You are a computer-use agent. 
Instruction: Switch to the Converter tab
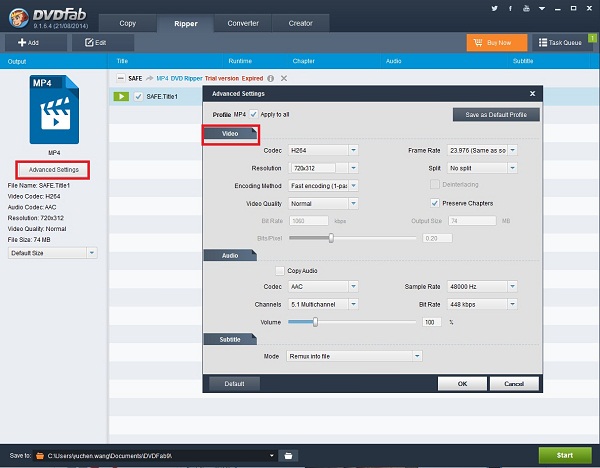[x=243, y=23]
